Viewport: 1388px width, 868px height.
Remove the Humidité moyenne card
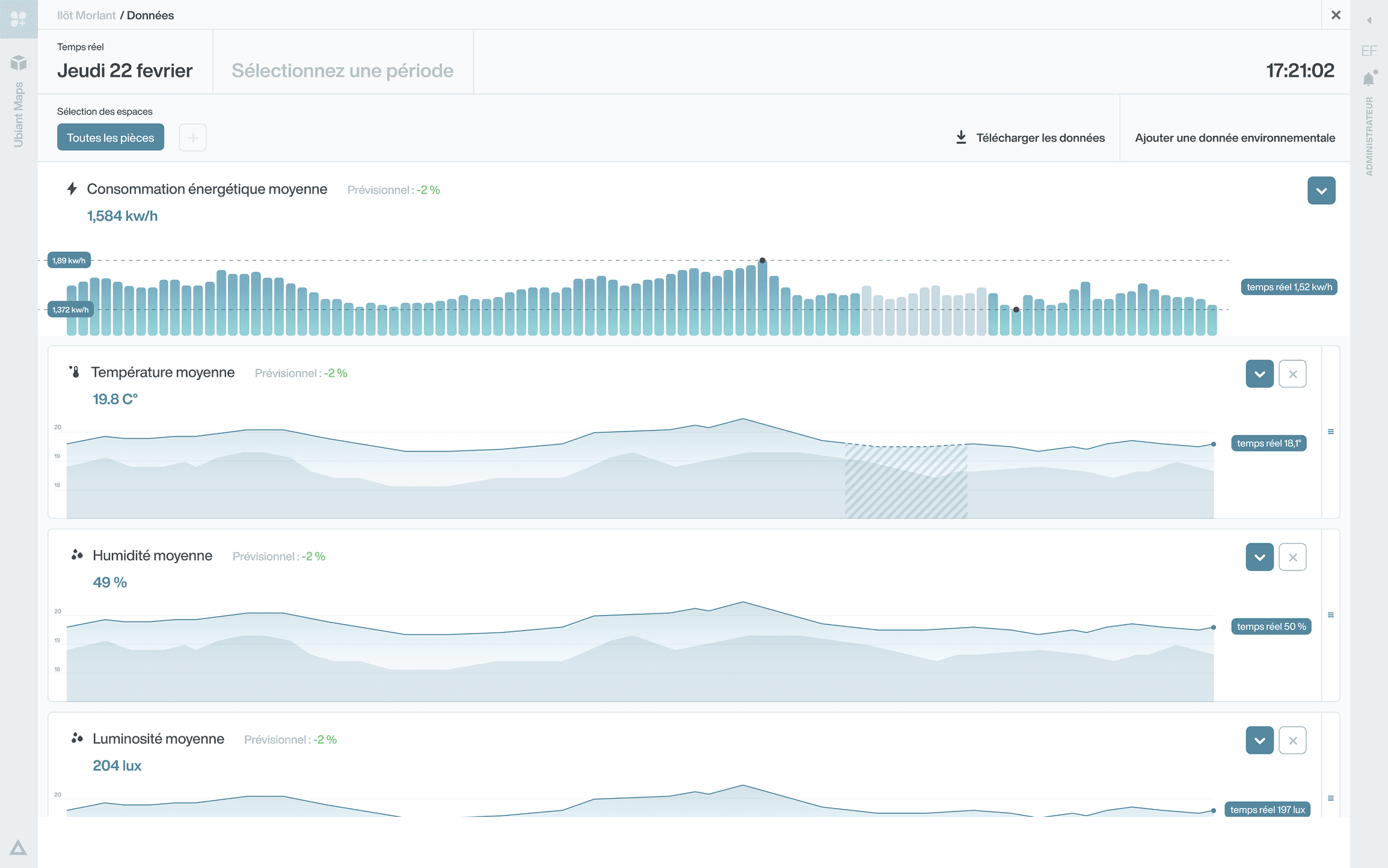point(1292,557)
